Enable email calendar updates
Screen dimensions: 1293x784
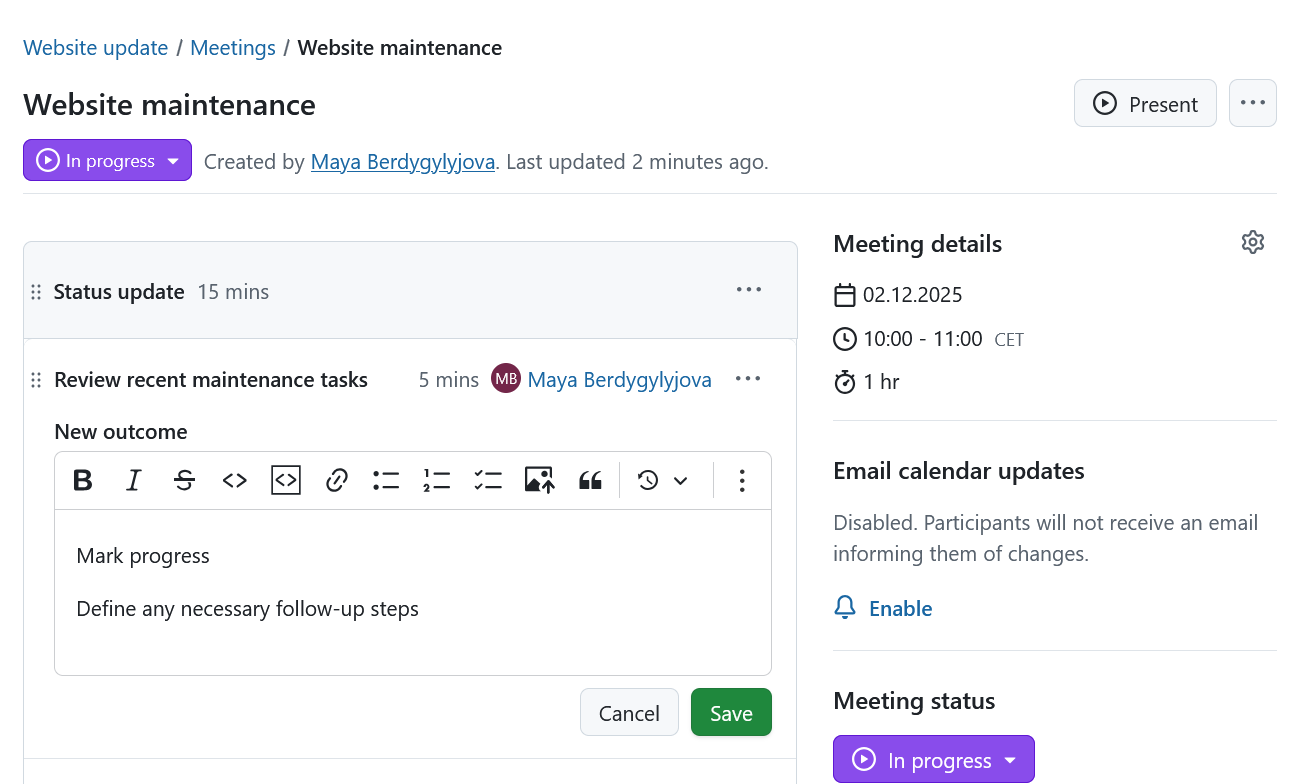pyautogui.click(x=900, y=609)
